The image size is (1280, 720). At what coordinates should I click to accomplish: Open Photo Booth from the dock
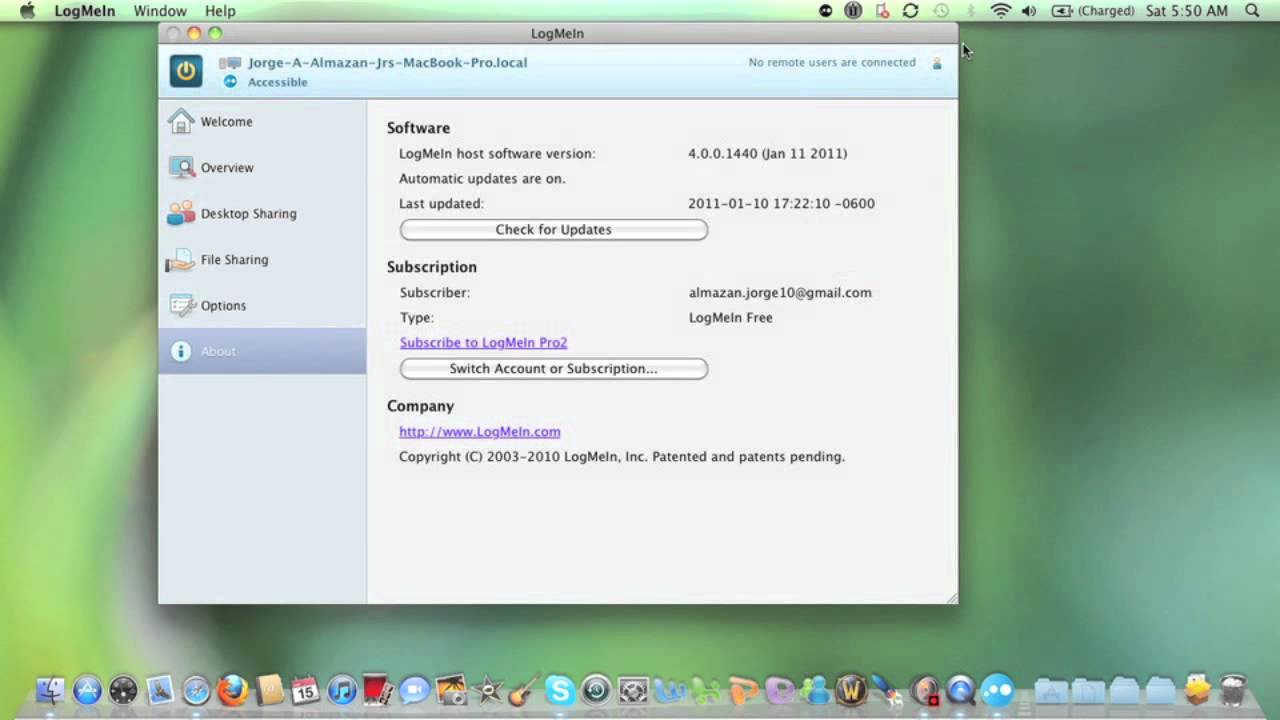[377, 690]
